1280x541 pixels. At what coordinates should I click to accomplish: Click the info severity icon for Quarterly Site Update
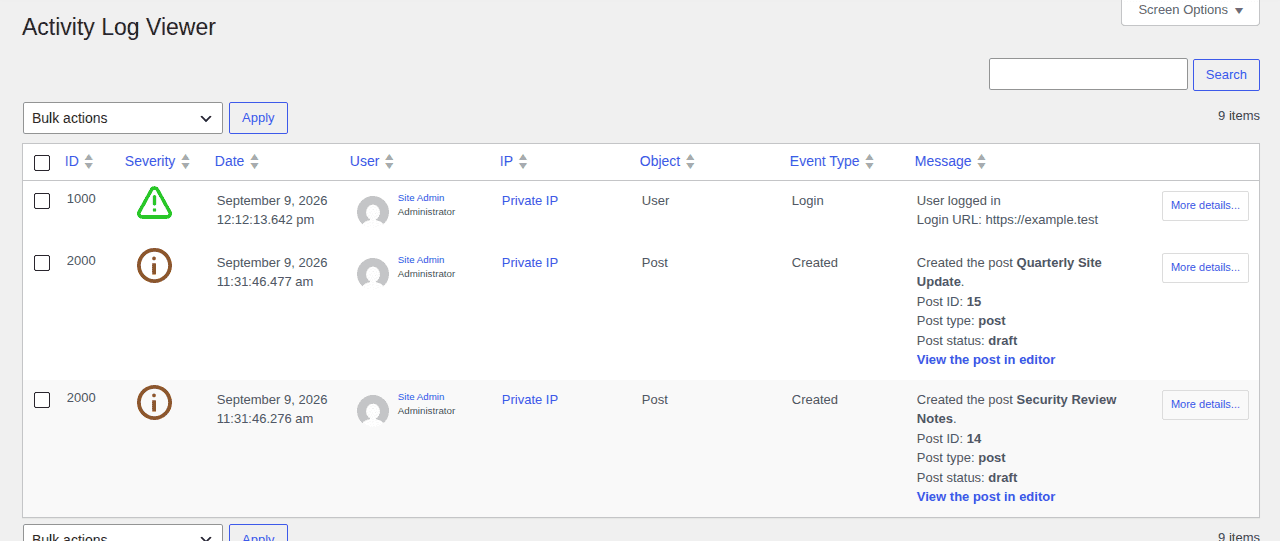154,265
